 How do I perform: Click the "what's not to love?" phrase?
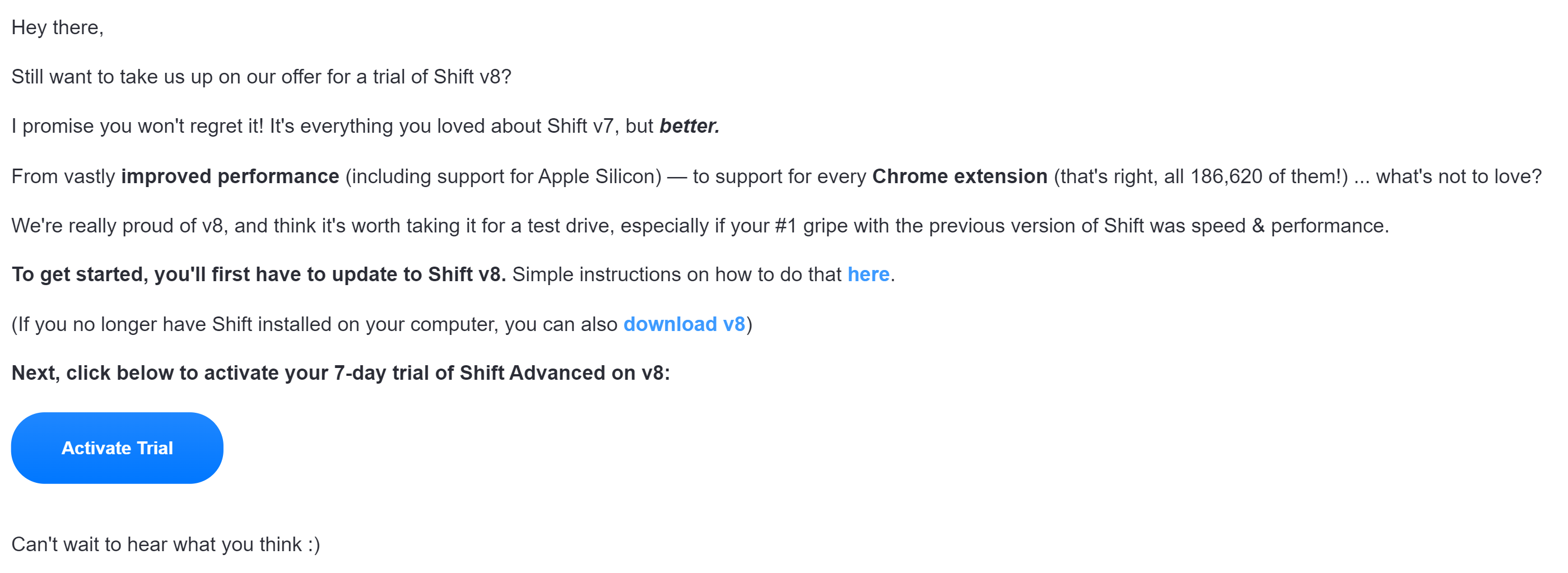1458,176
